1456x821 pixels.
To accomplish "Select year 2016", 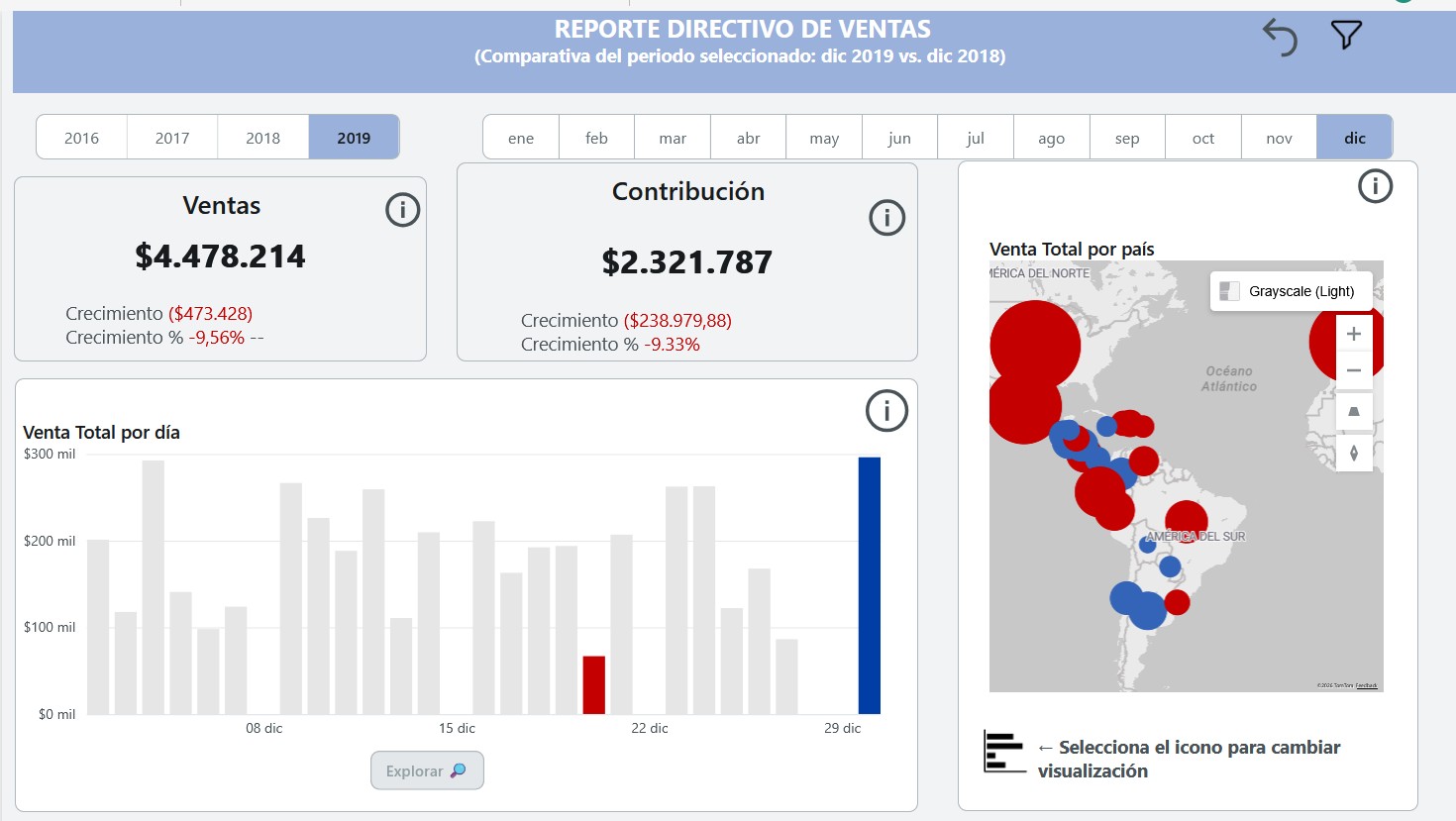I will [81, 138].
